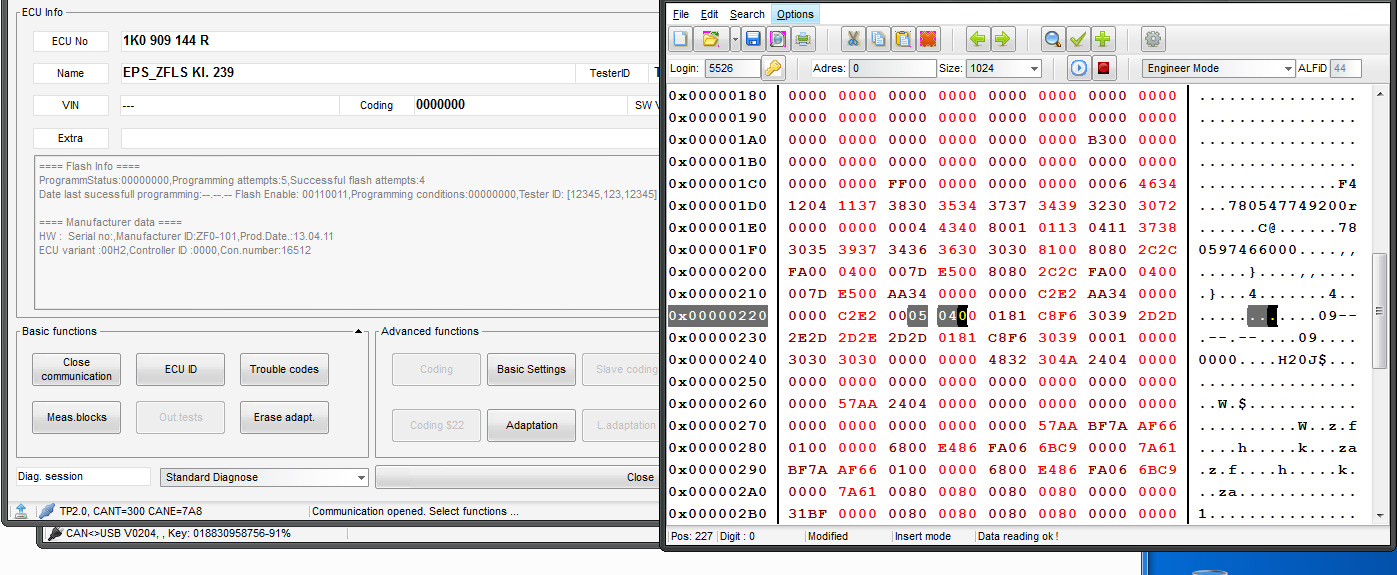
Task: Open the Search menu
Action: point(747,14)
